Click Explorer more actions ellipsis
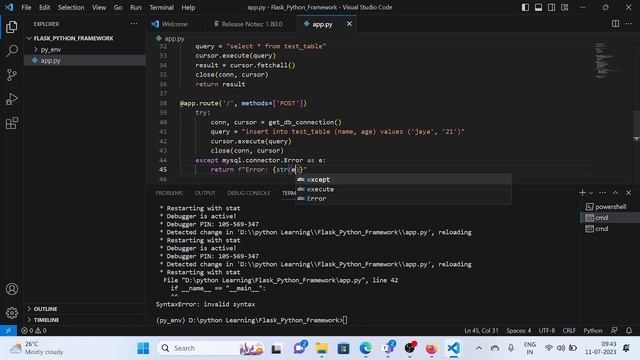 (x=134, y=24)
